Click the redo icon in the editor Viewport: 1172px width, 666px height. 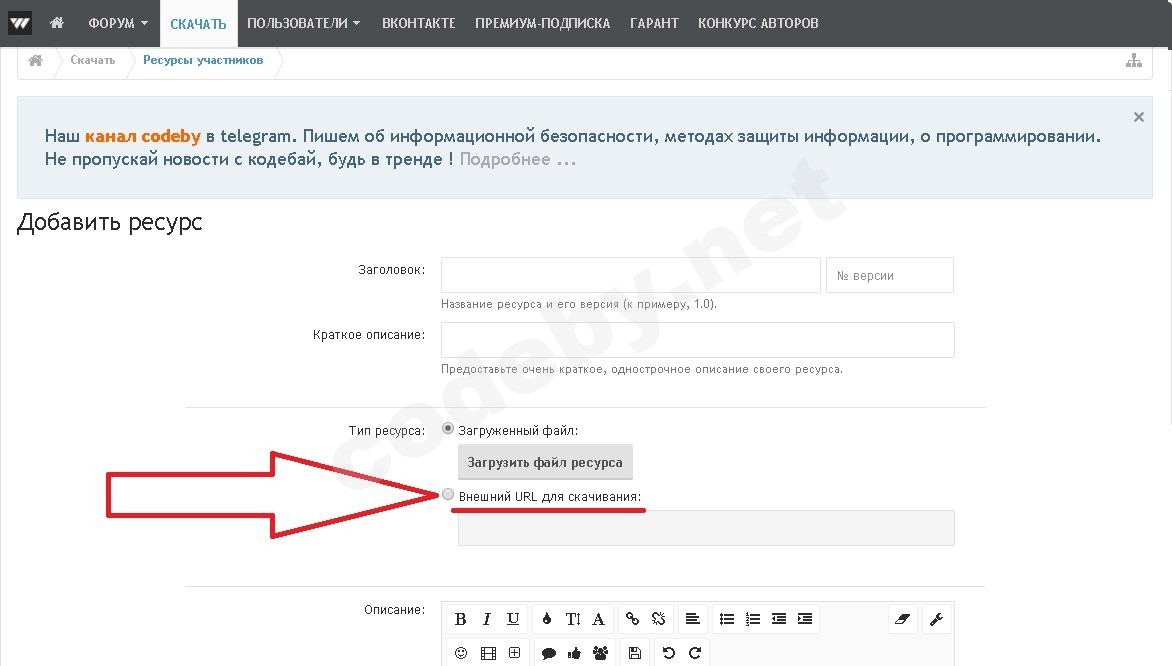695,653
